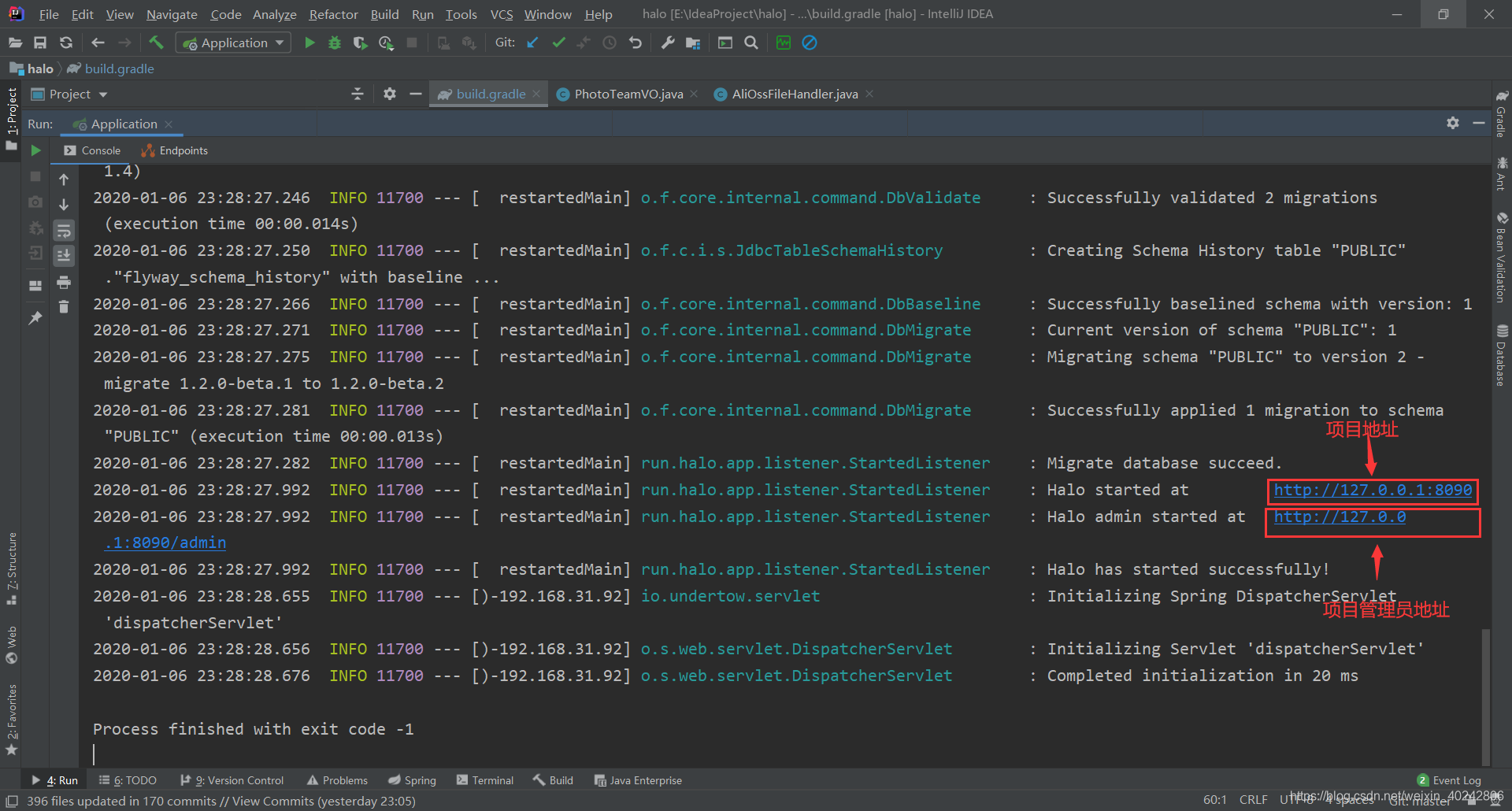This screenshot has width=1512, height=811.
Task: Navigate back with the left arrow icon
Action: 98,43
